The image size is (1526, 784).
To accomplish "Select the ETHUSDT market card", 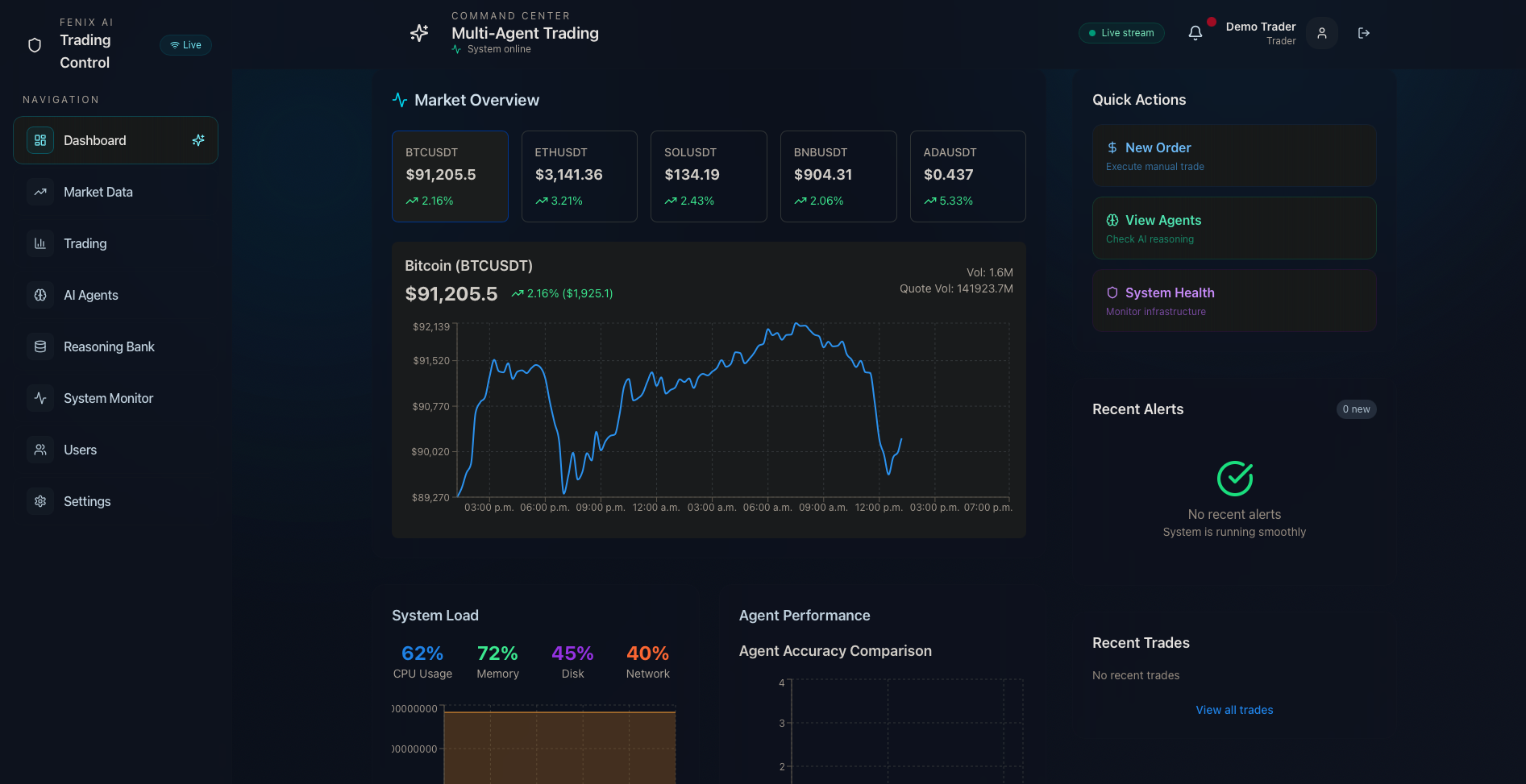I will coord(580,176).
